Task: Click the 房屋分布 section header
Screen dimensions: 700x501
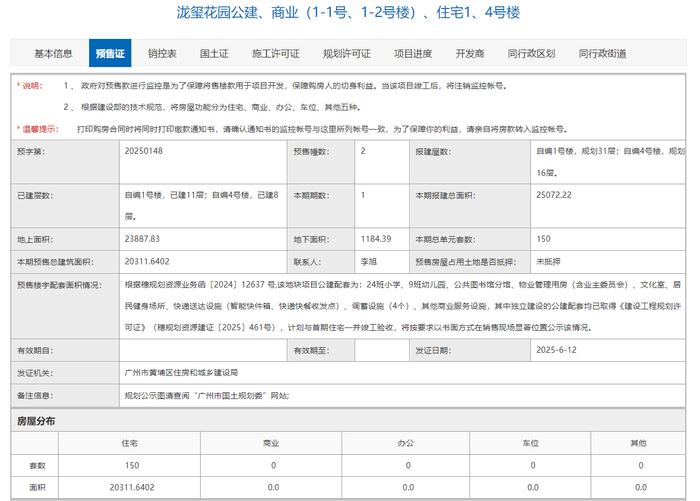Action: pyautogui.click(x=348, y=421)
